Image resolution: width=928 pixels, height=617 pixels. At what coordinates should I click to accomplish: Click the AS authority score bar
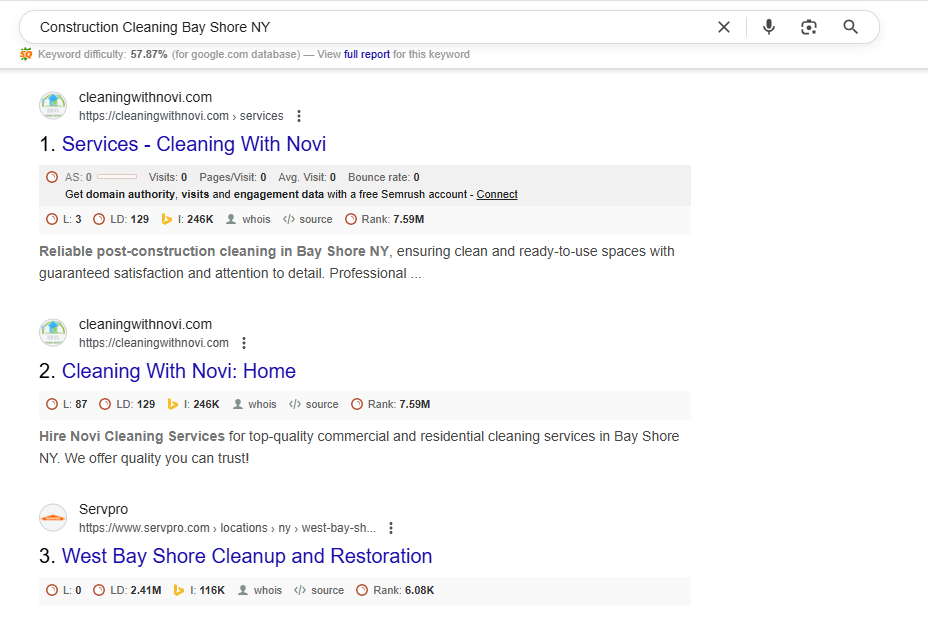(x=117, y=177)
